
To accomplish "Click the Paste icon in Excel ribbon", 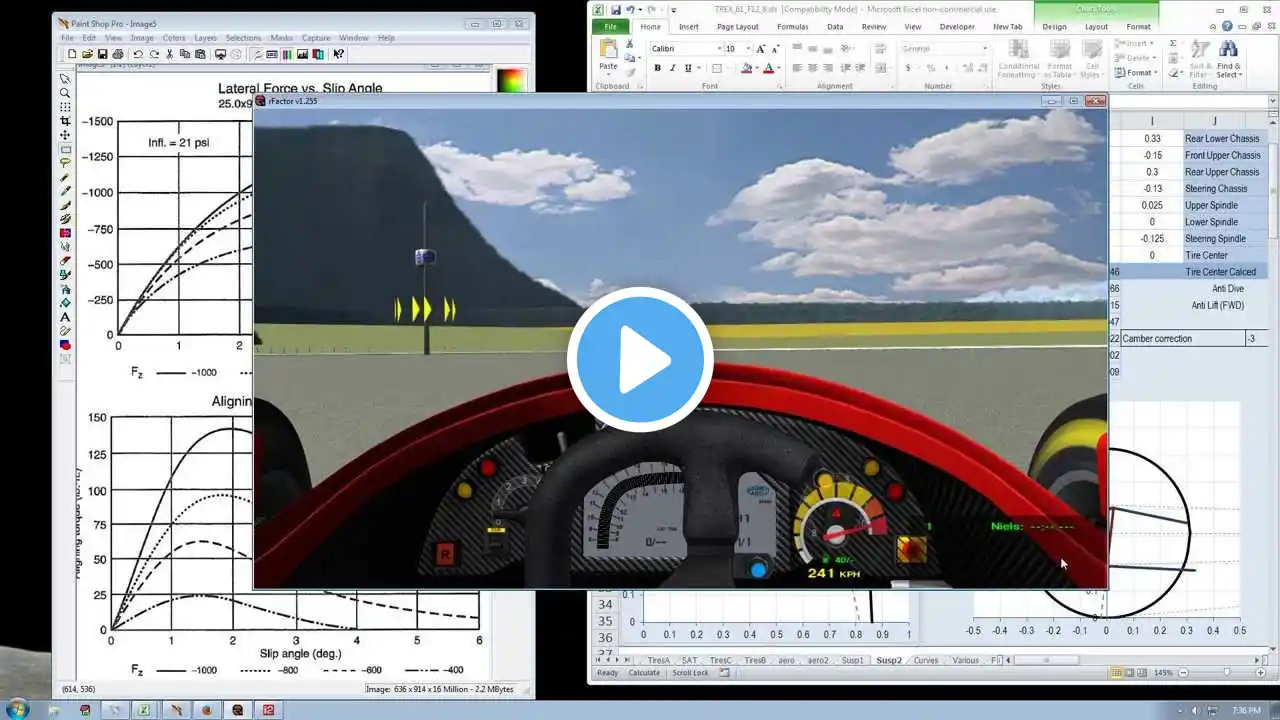I will click(608, 52).
